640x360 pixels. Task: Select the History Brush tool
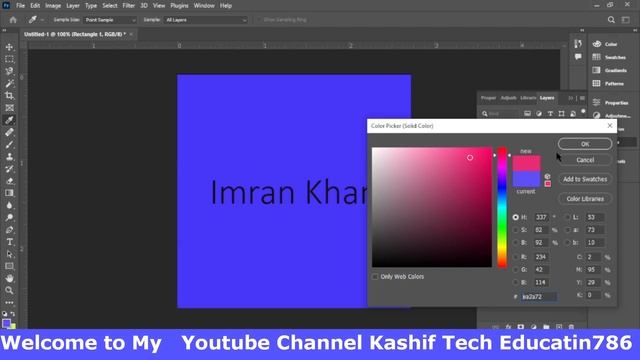(9, 169)
